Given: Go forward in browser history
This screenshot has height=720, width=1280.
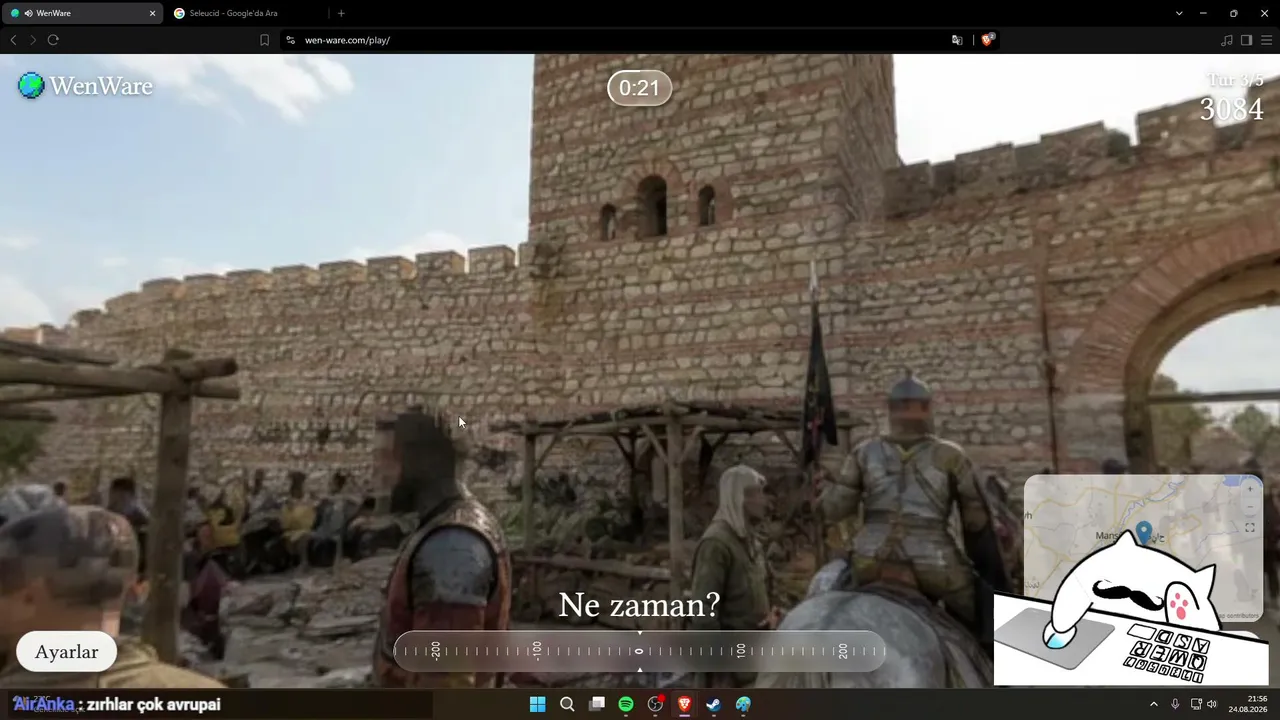Looking at the screenshot, I should (x=33, y=40).
